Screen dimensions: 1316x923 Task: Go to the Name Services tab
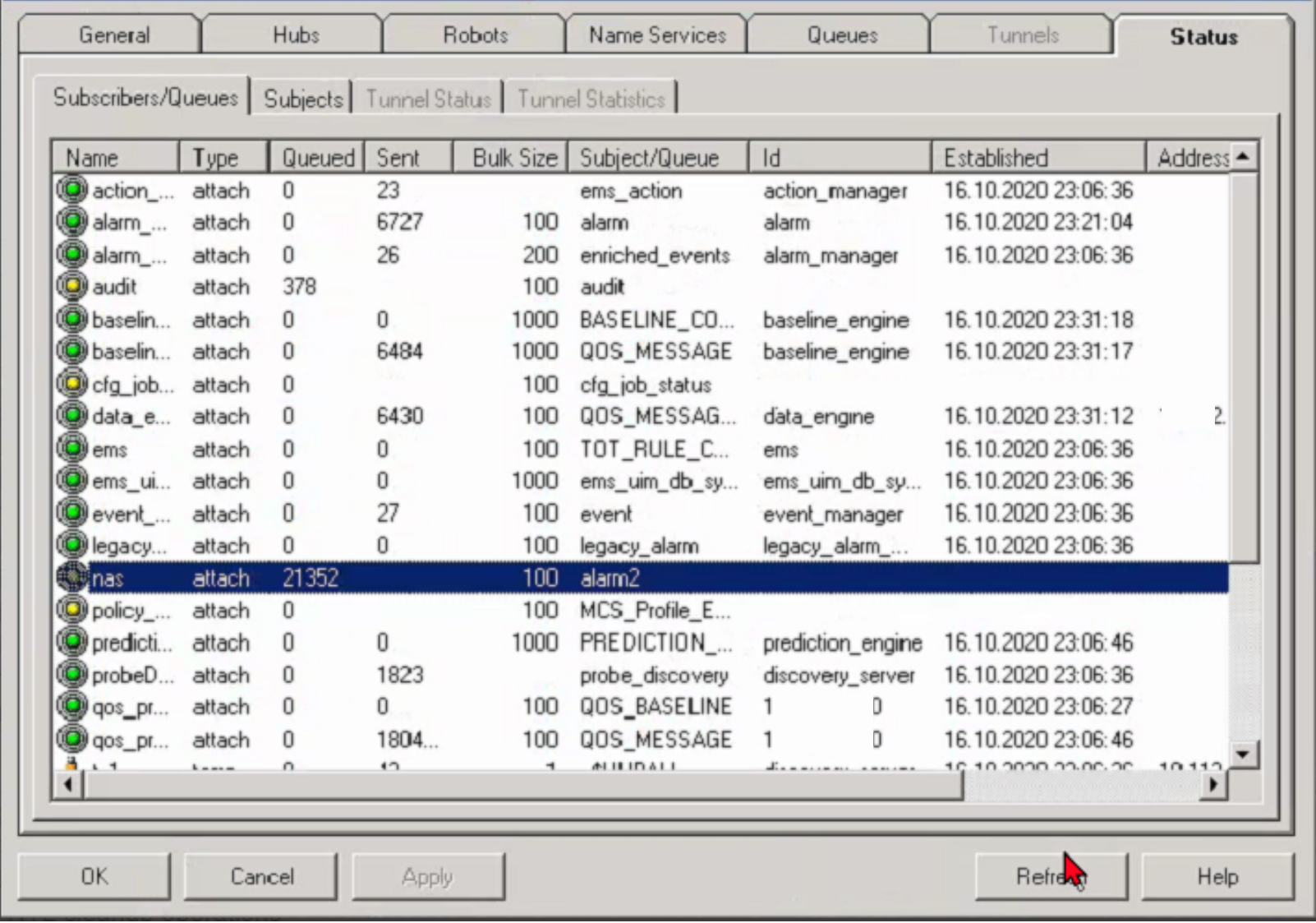656,35
